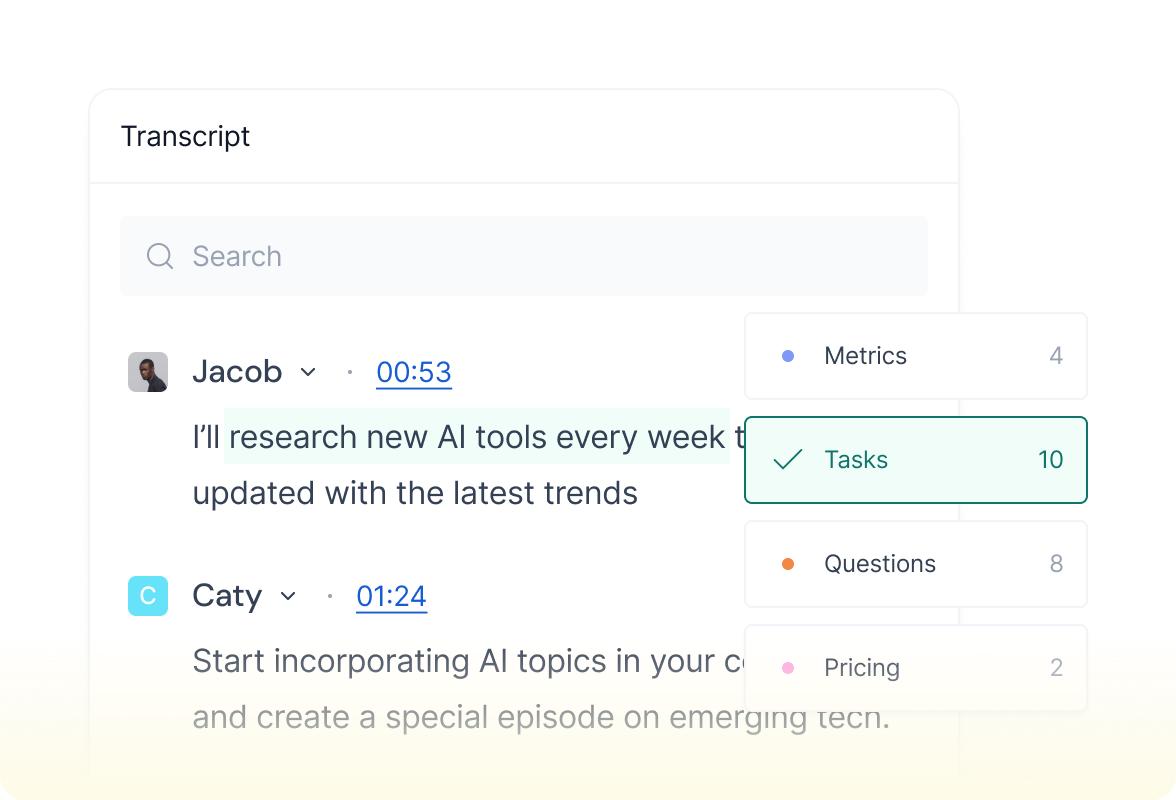Click the pink Pricing dot
The image size is (1176, 800).
[788, 668]
